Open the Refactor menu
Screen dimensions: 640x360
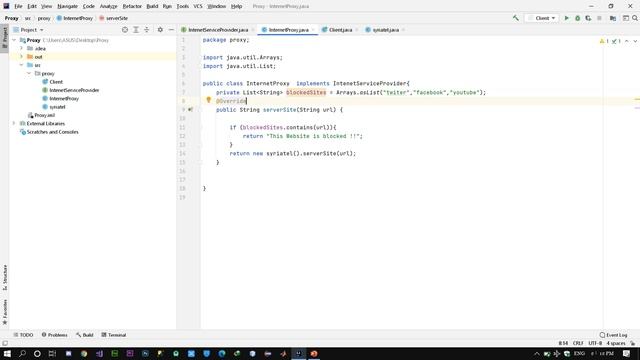132,6
